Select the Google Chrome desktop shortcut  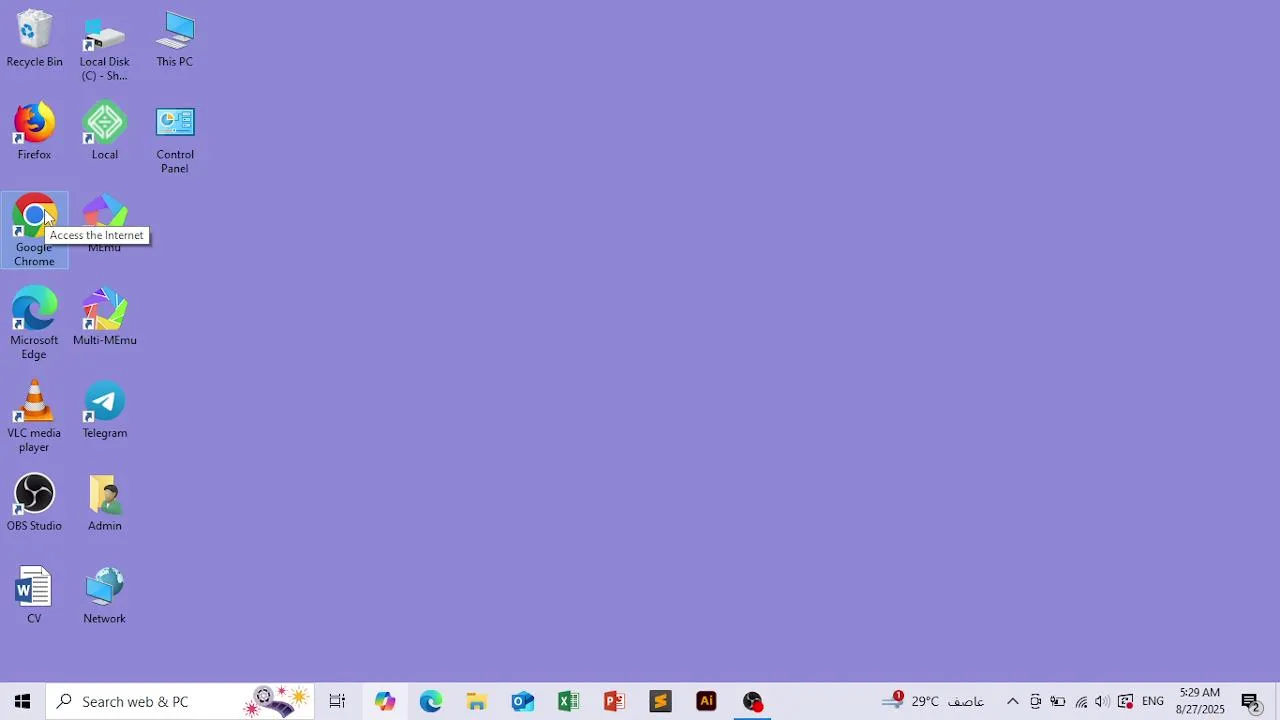tap(34, 231)
